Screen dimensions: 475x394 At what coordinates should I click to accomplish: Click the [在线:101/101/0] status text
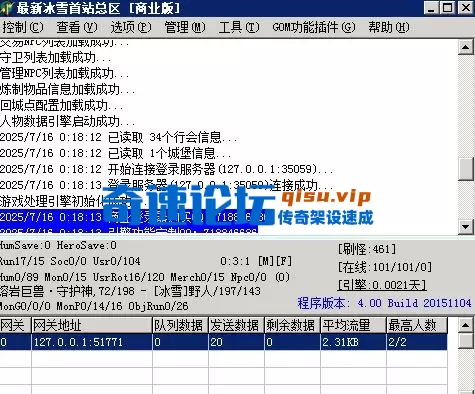point(385,267)
